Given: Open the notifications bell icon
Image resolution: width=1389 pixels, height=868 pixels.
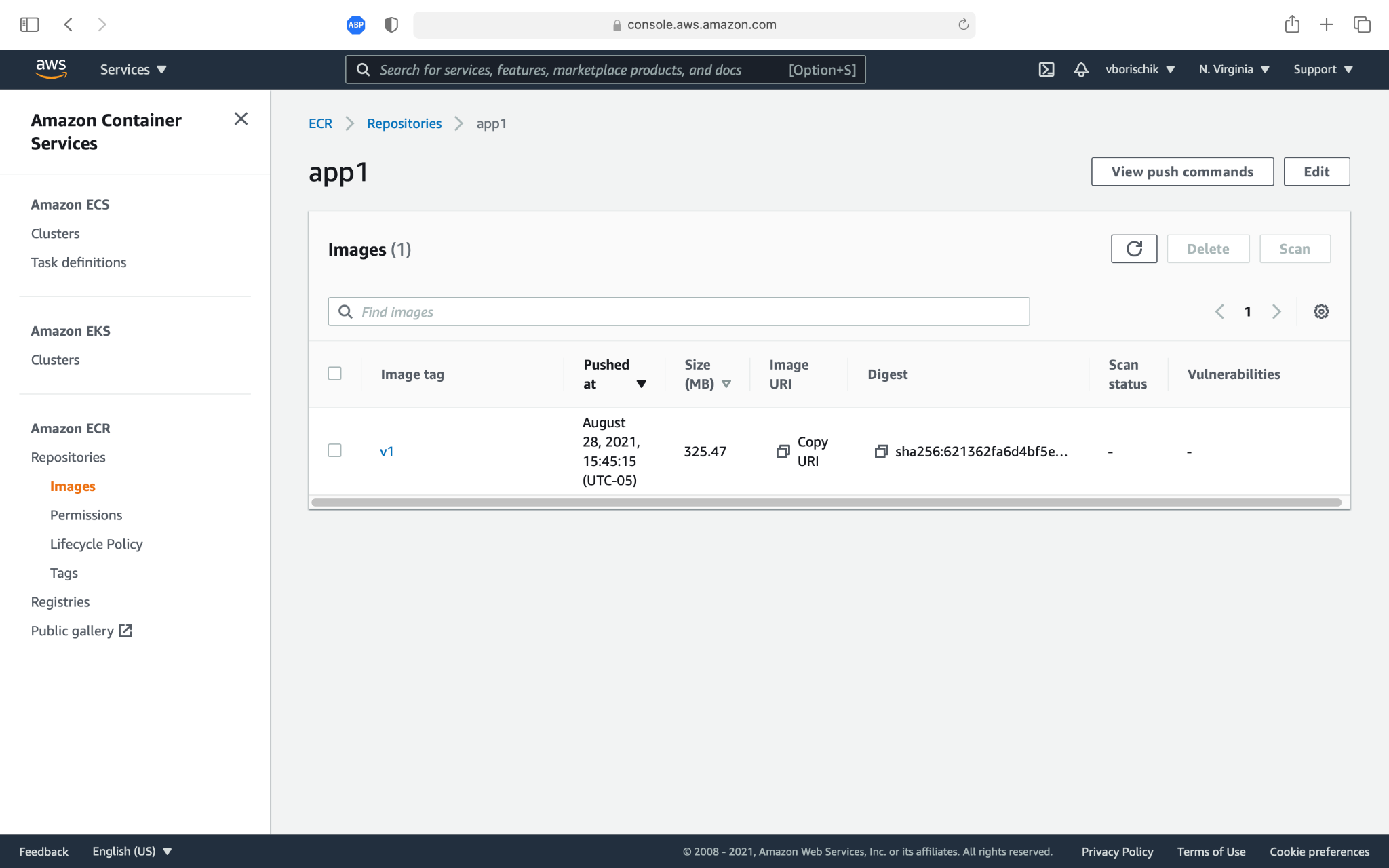Looking at the screenshot, I should coord(1081,69).
